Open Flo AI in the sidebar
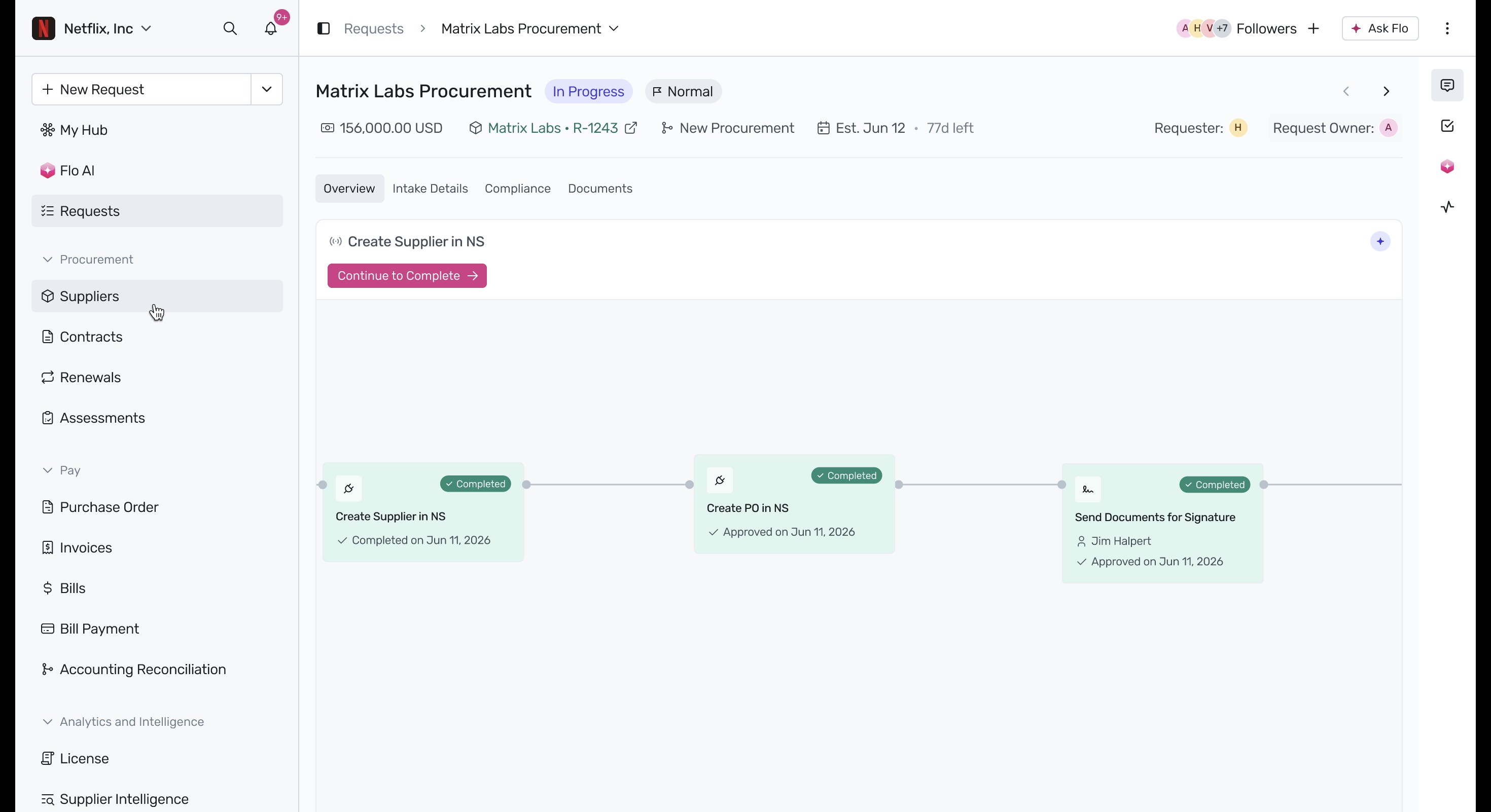This screenshot has height=812, width=1491. (157, 171)
